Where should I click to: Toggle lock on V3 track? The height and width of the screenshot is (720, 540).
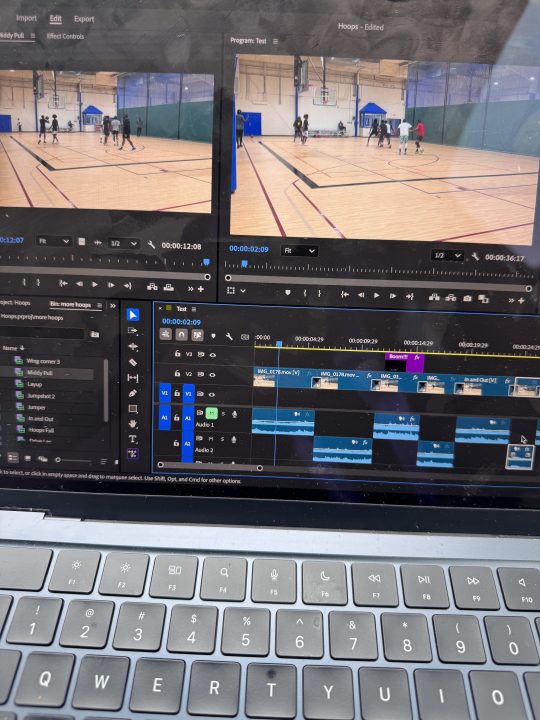click(x=177, y=354)
